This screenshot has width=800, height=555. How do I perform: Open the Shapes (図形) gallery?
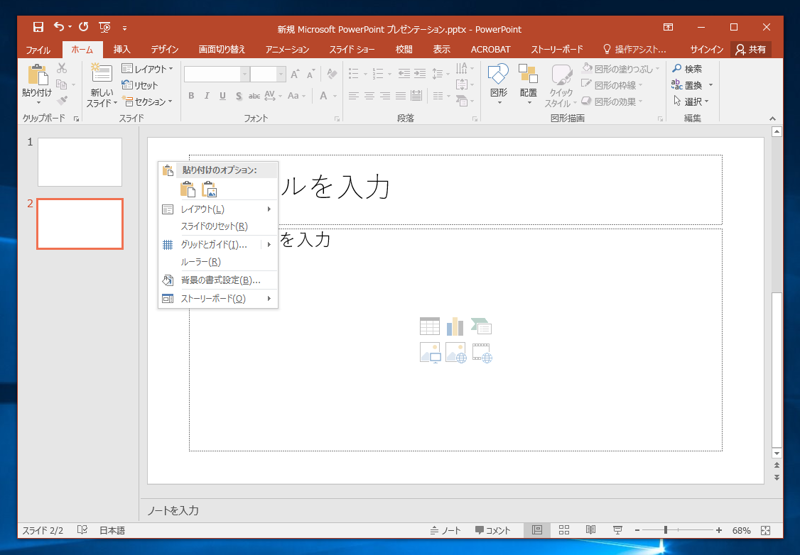[498, 76]
